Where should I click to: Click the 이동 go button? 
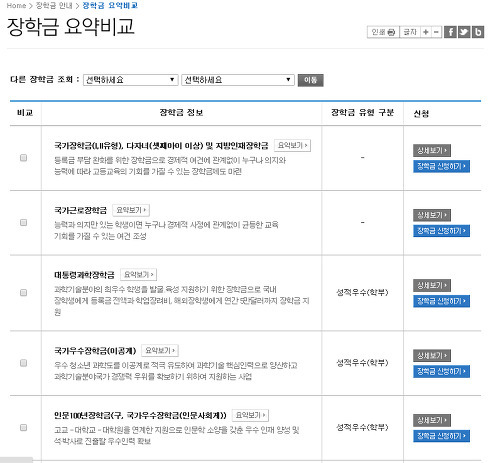click(x=310, y=80)
